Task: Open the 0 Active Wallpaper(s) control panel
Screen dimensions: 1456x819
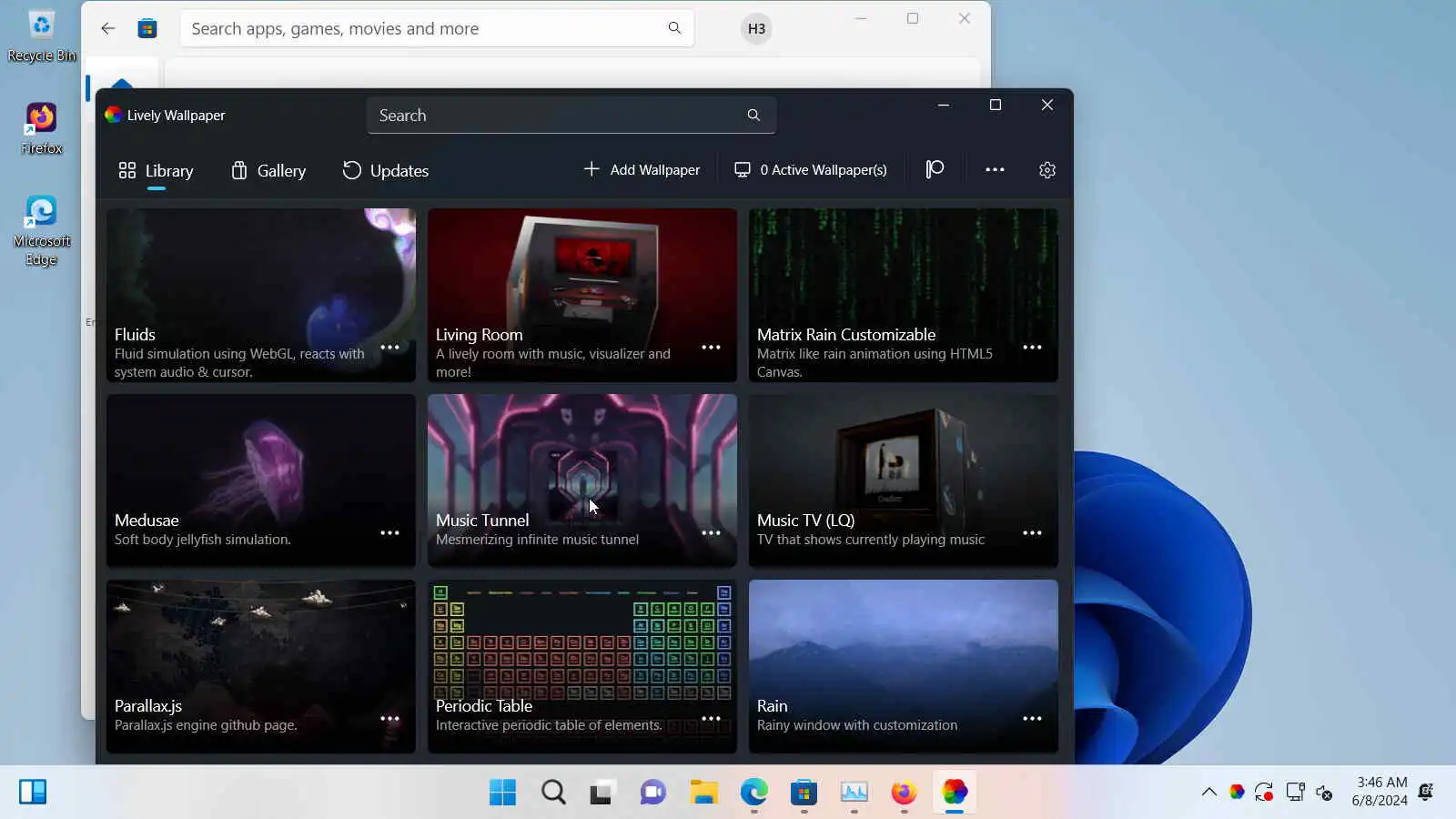Action: coord(811,169)
